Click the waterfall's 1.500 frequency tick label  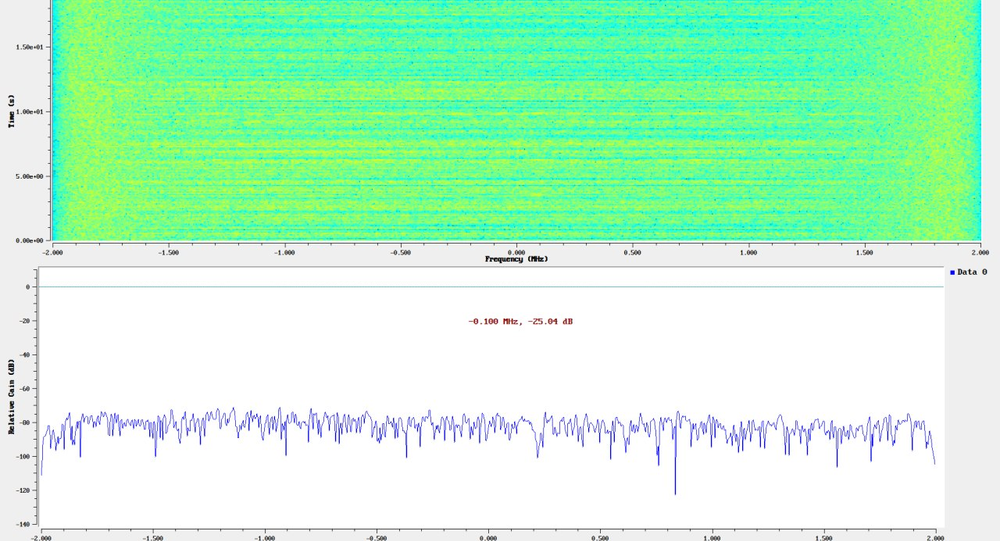864,252
